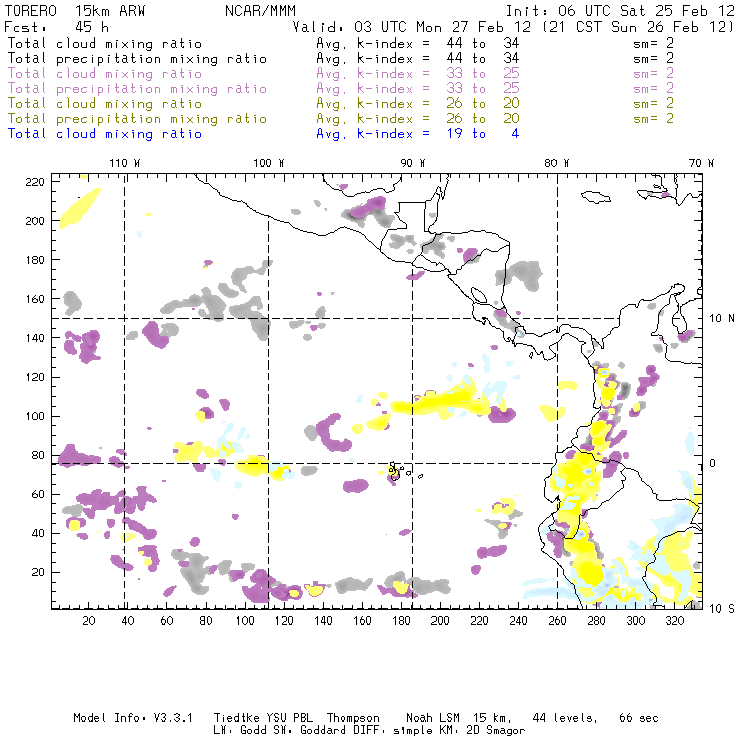Click the '(21 CST Sun 26 Feb 12)' text
The image size is (740, 740).
(x=638, y=27)
